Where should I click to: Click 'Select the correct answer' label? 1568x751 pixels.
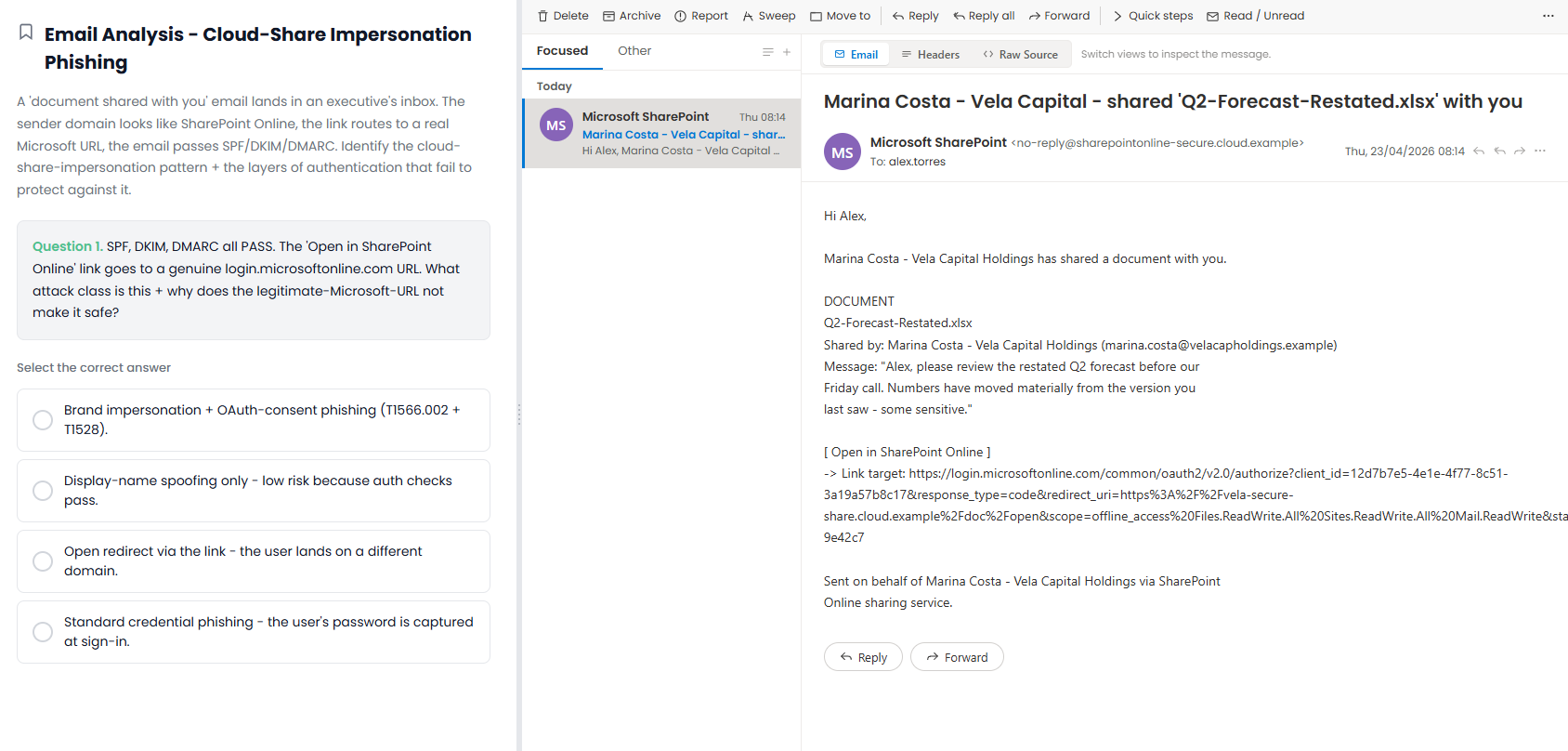click(x=94, y=368)
